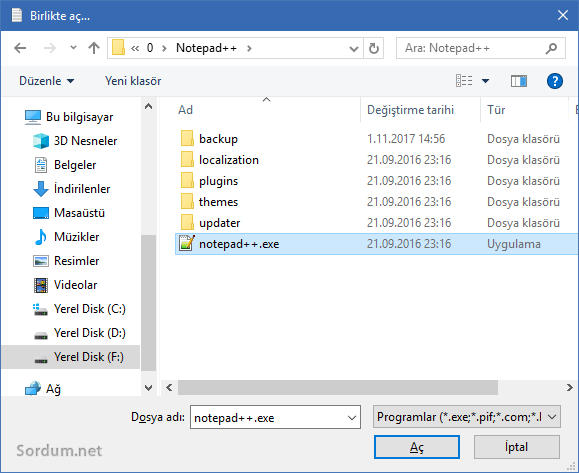Viewport: 579px width, 473px height.
Task: Open help with the question mark icon
Action: pyautogui.click(x=555, y=81)
